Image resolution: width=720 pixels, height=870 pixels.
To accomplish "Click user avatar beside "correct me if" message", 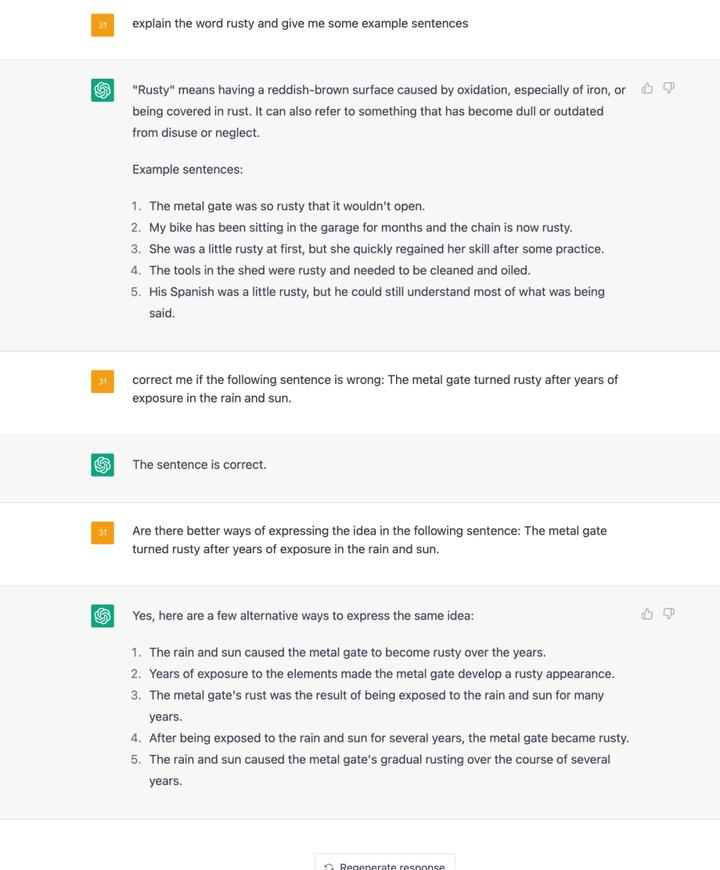I will 102,381.
